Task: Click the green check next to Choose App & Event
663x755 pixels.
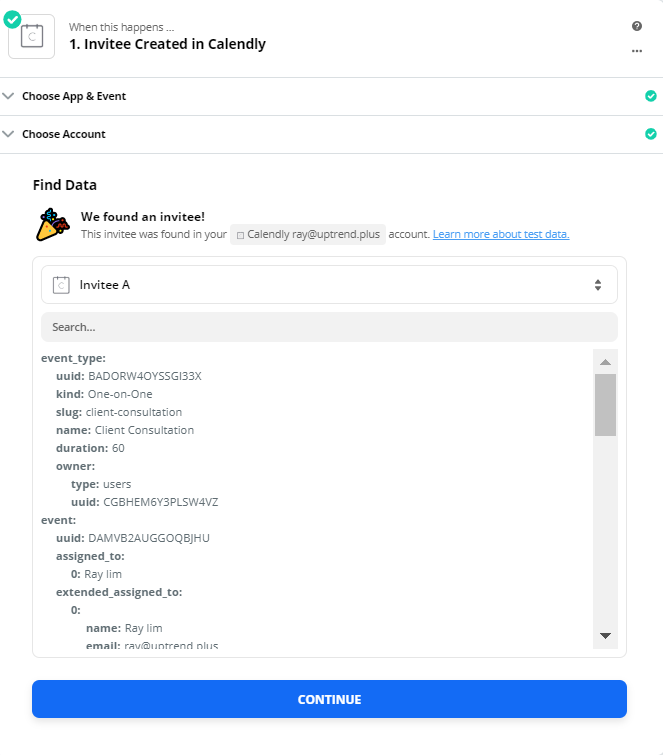Action: [650, 96]
